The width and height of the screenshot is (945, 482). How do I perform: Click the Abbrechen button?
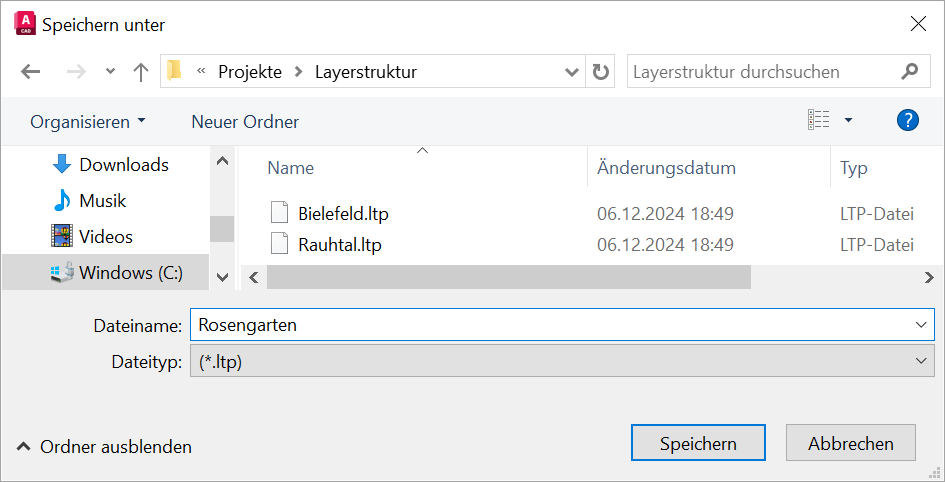click(850, 444)
